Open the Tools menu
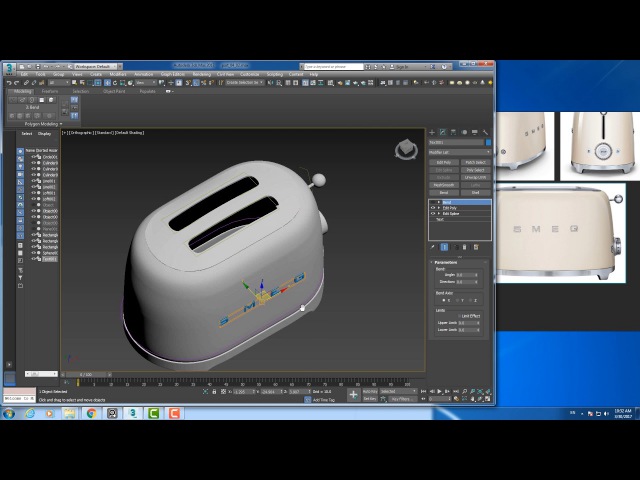The image size is (640, 480). (x=40, y=74)
